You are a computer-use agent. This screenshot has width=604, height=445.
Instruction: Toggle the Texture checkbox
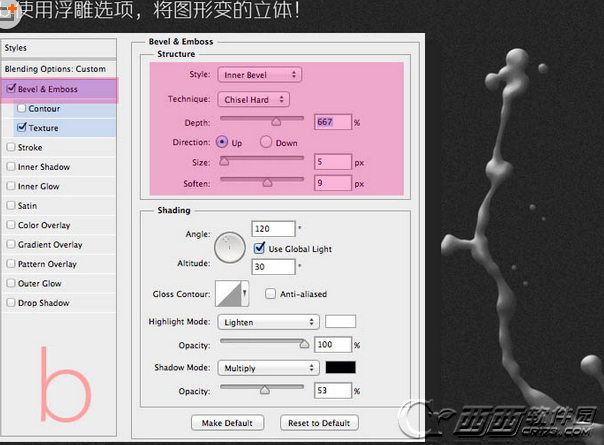point(22,127)
